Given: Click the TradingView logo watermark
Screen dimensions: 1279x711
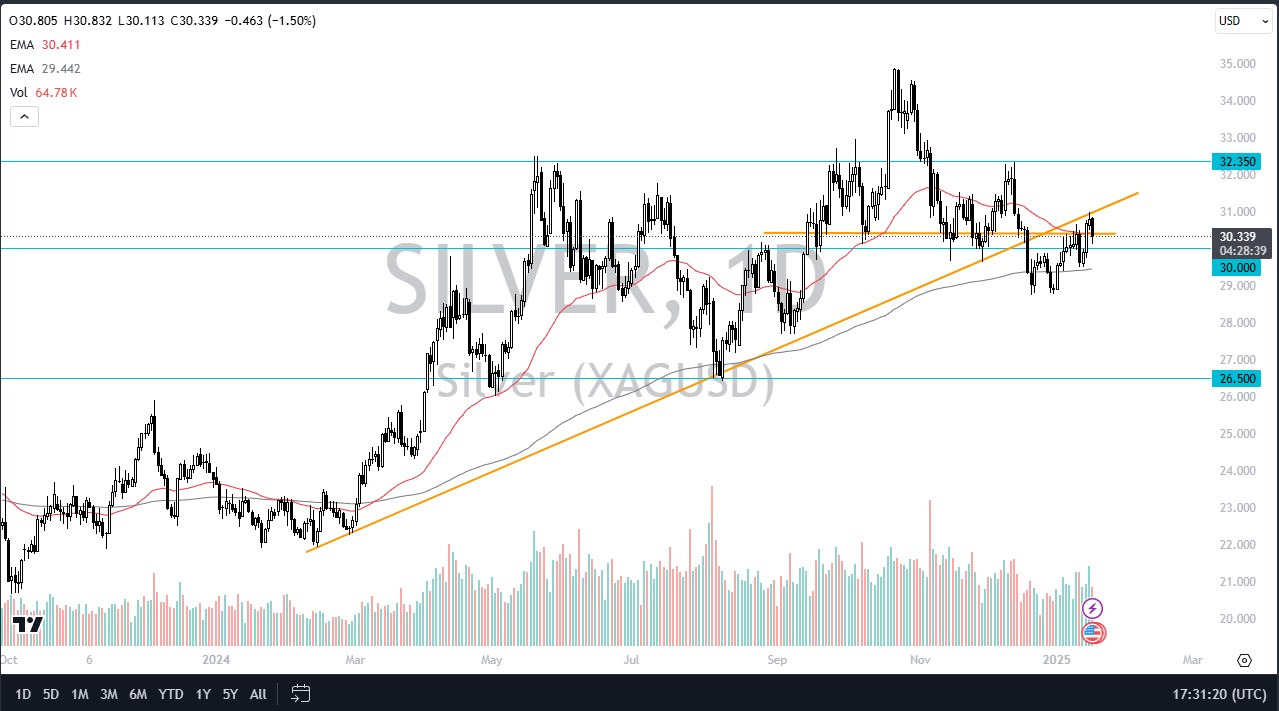Looking at the screenshot, I should click(x=28, y=623).
